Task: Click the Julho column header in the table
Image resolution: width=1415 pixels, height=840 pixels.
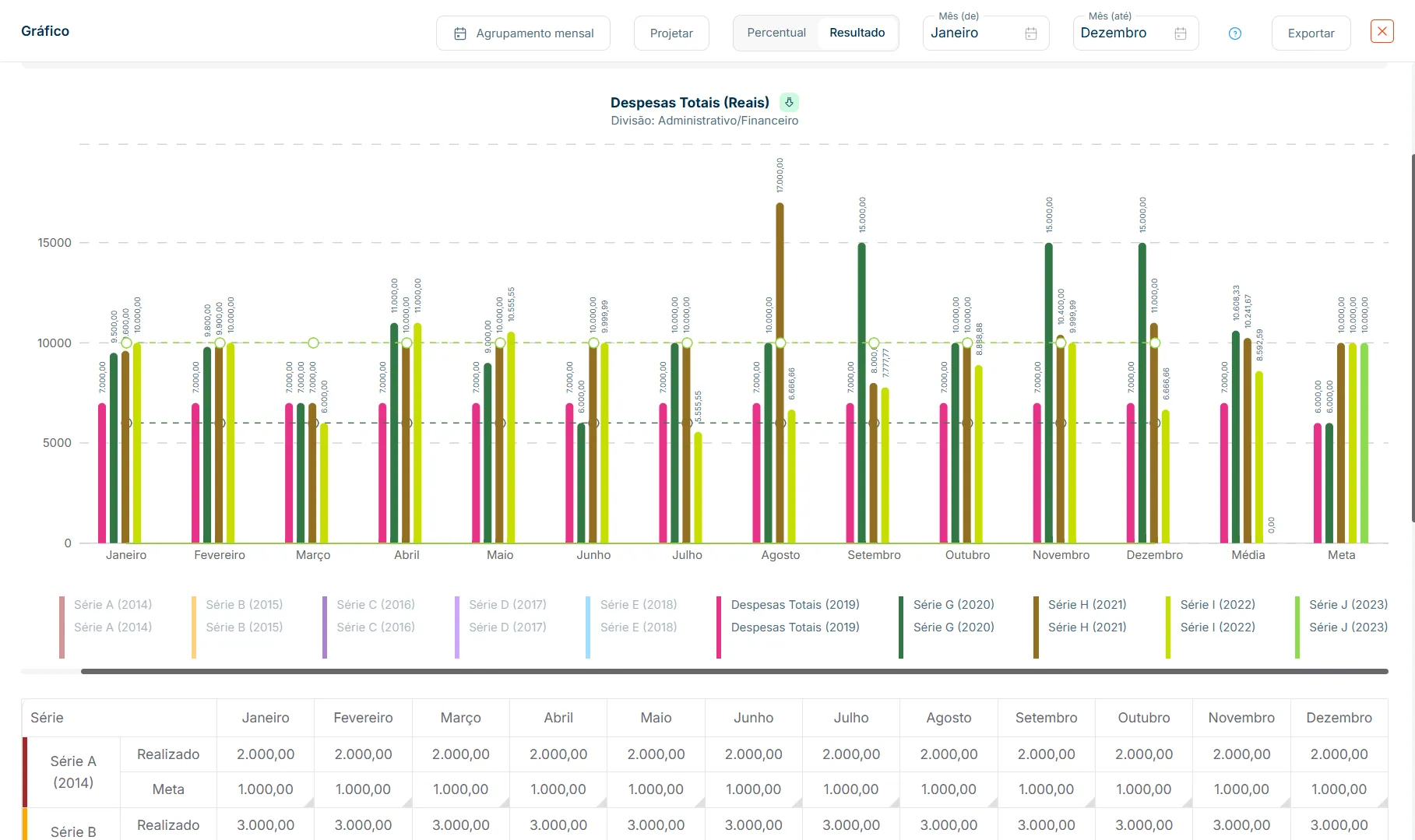Action: (851, 718)
